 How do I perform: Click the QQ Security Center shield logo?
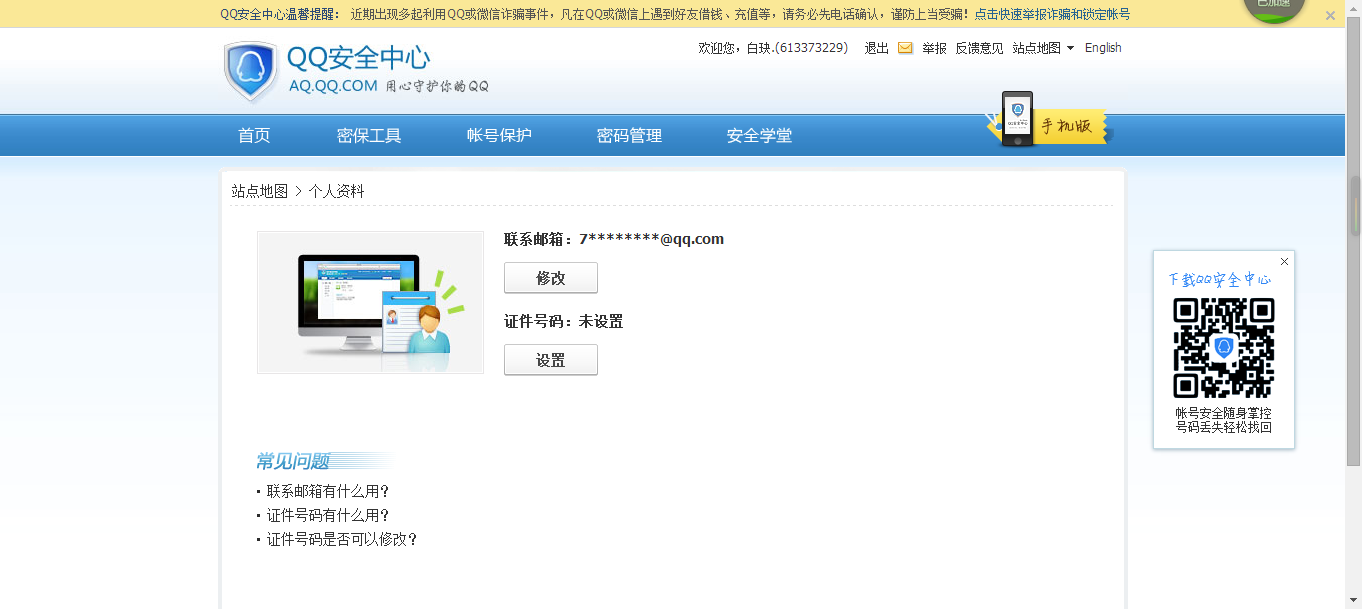251,71
